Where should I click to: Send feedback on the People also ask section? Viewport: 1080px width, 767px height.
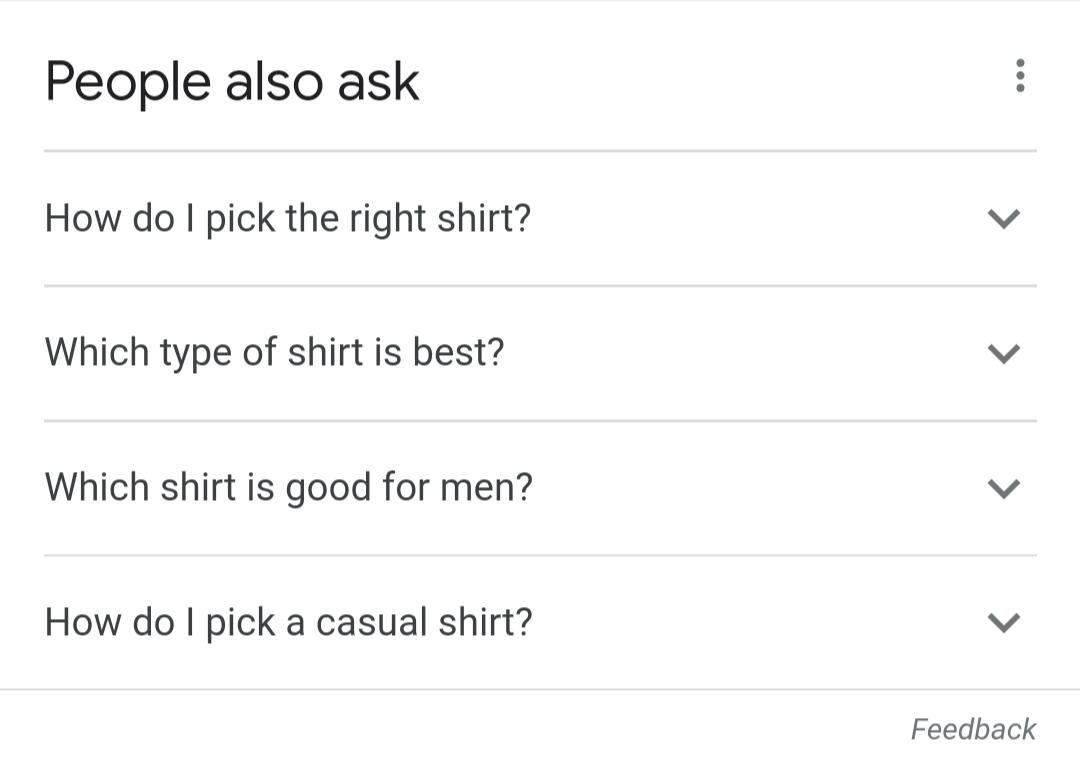click(973, 729)
